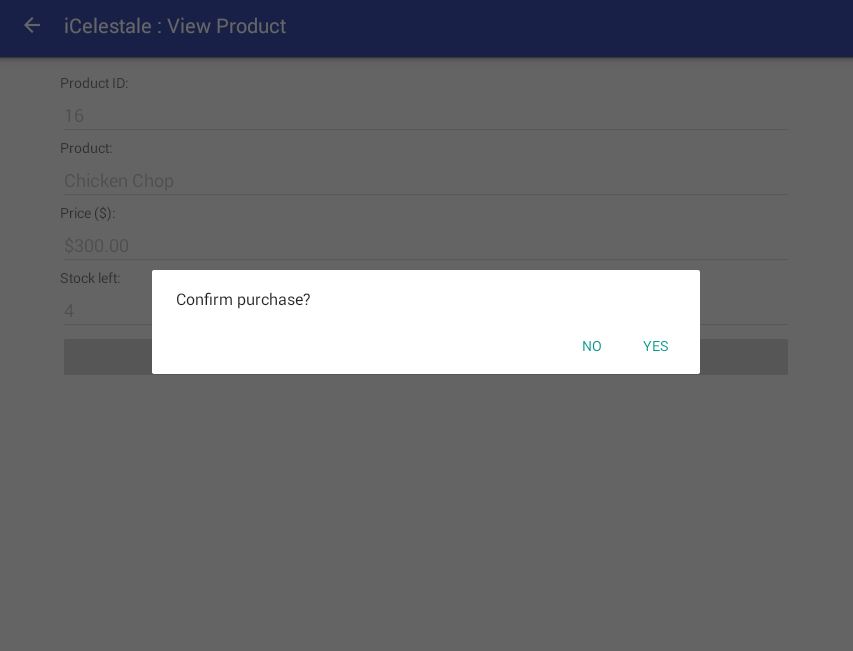
Task: Confirm the purchase with YES
Action: click(656, 346)
